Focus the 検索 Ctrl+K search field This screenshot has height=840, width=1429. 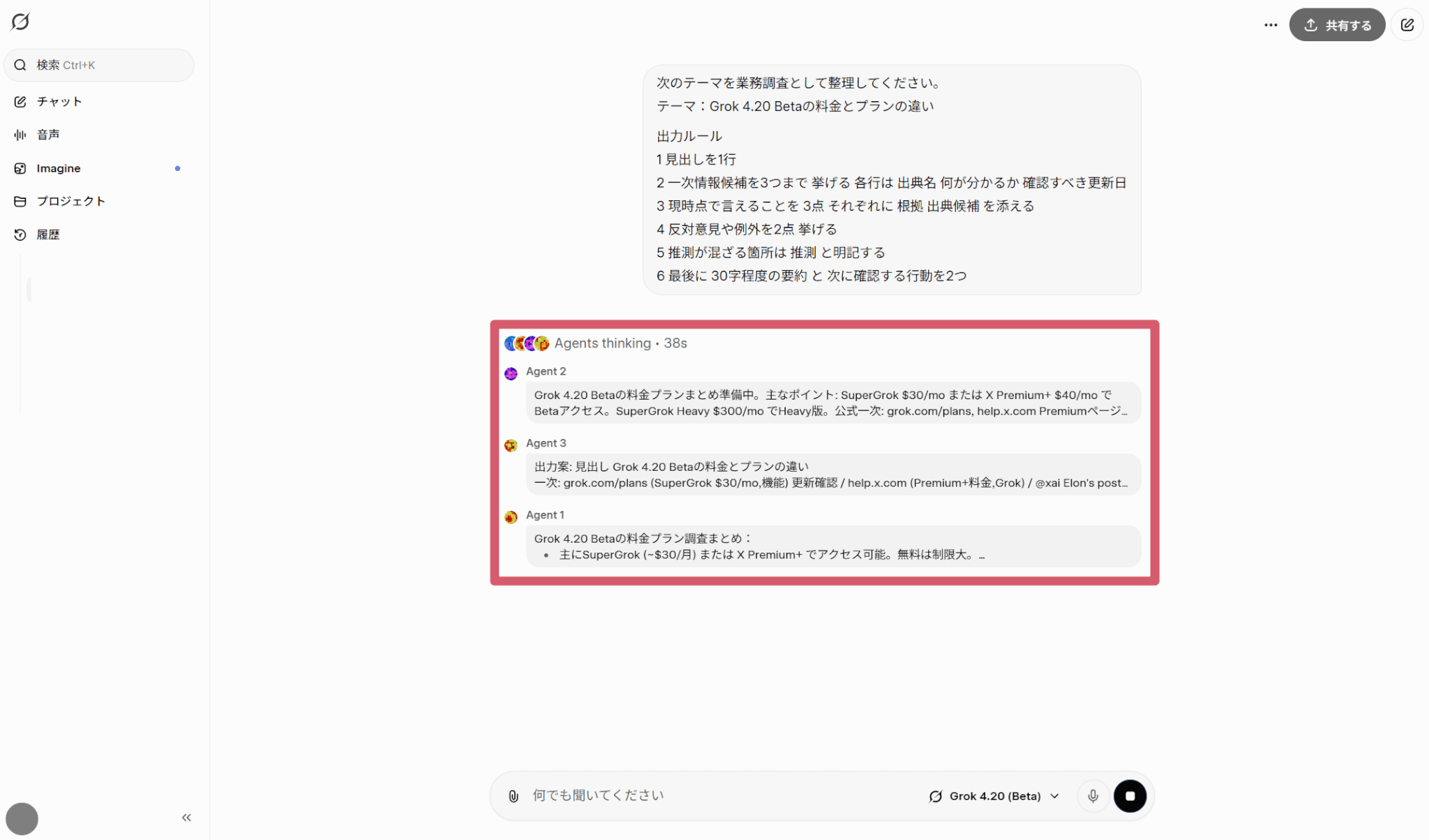point(99,65)
